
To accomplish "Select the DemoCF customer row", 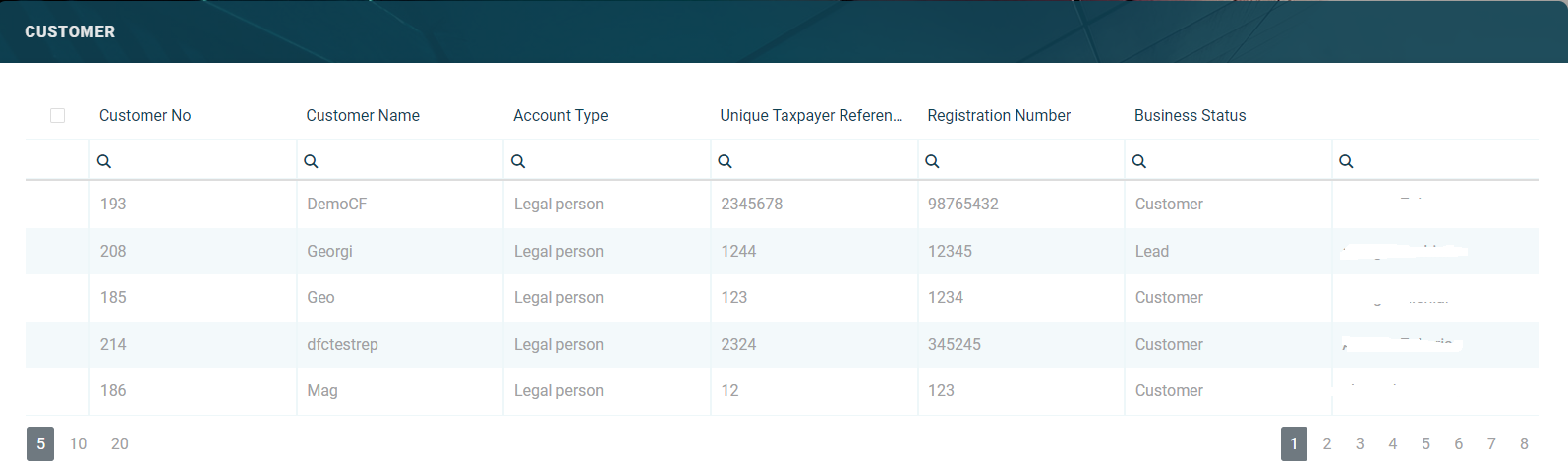I will (x=337, y=205).
